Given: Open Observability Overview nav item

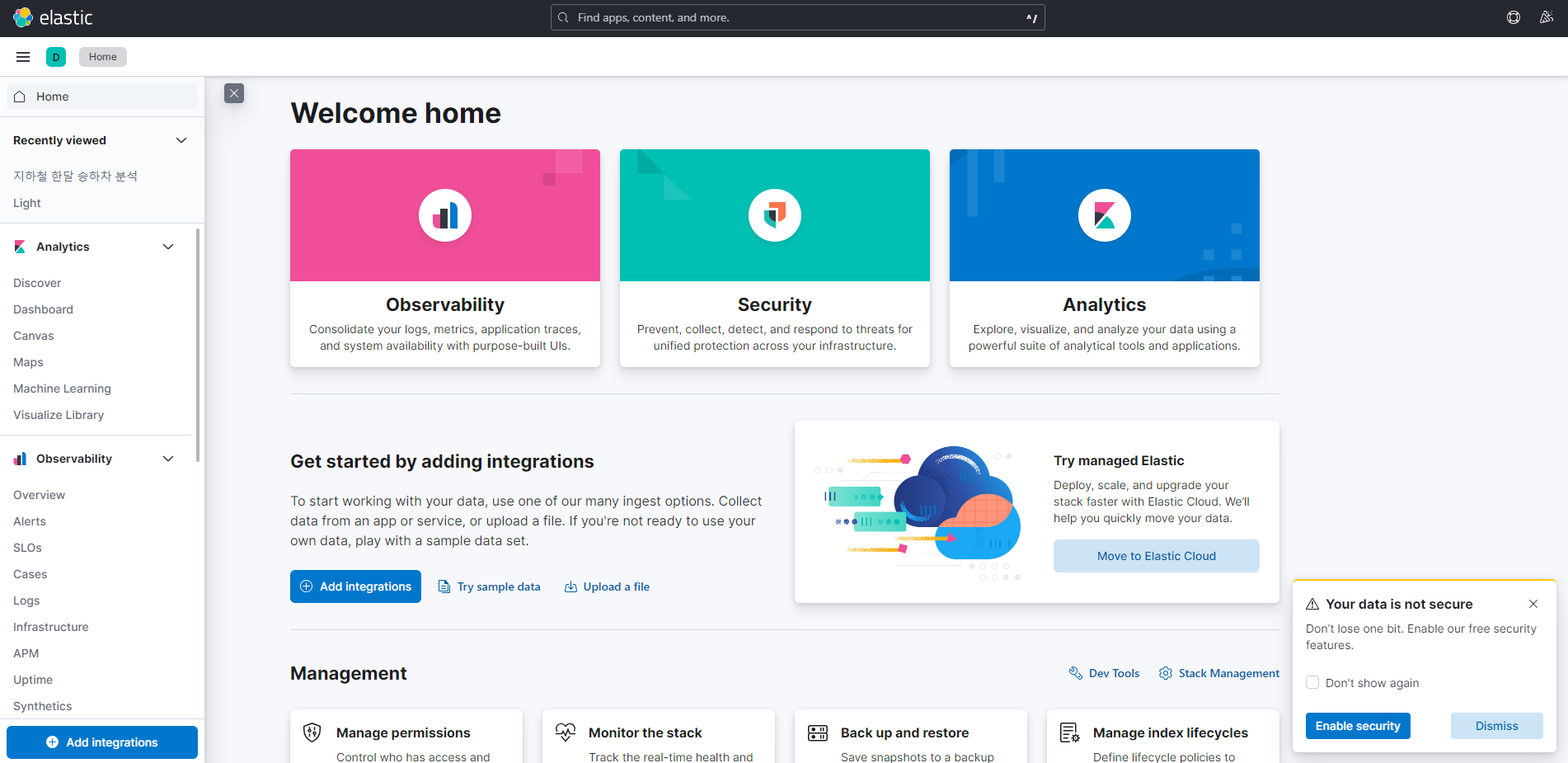Looking at the screenshot, I should click(39, 495).
